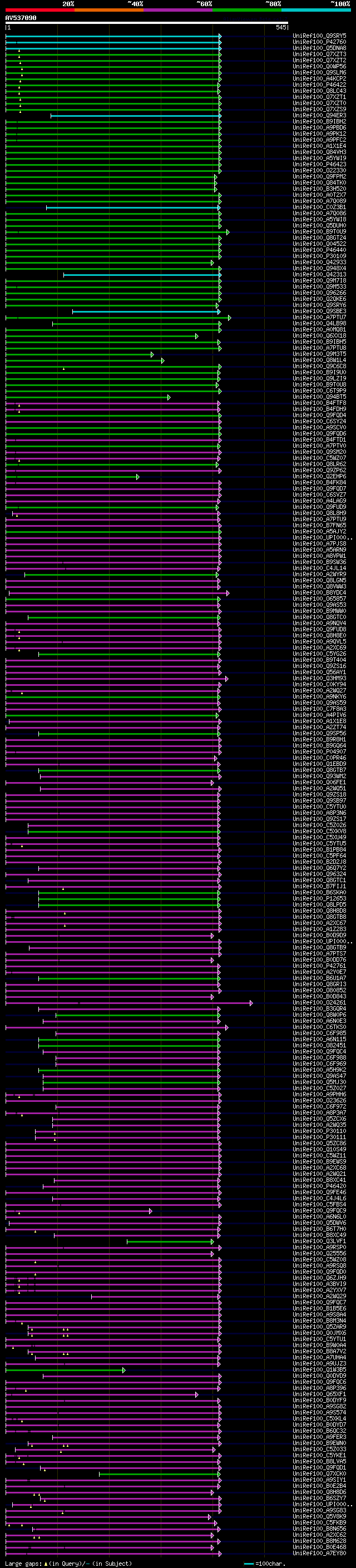
Task: Select the UniRef100_B7FIJ1 entry
Action: pos(319,887)
